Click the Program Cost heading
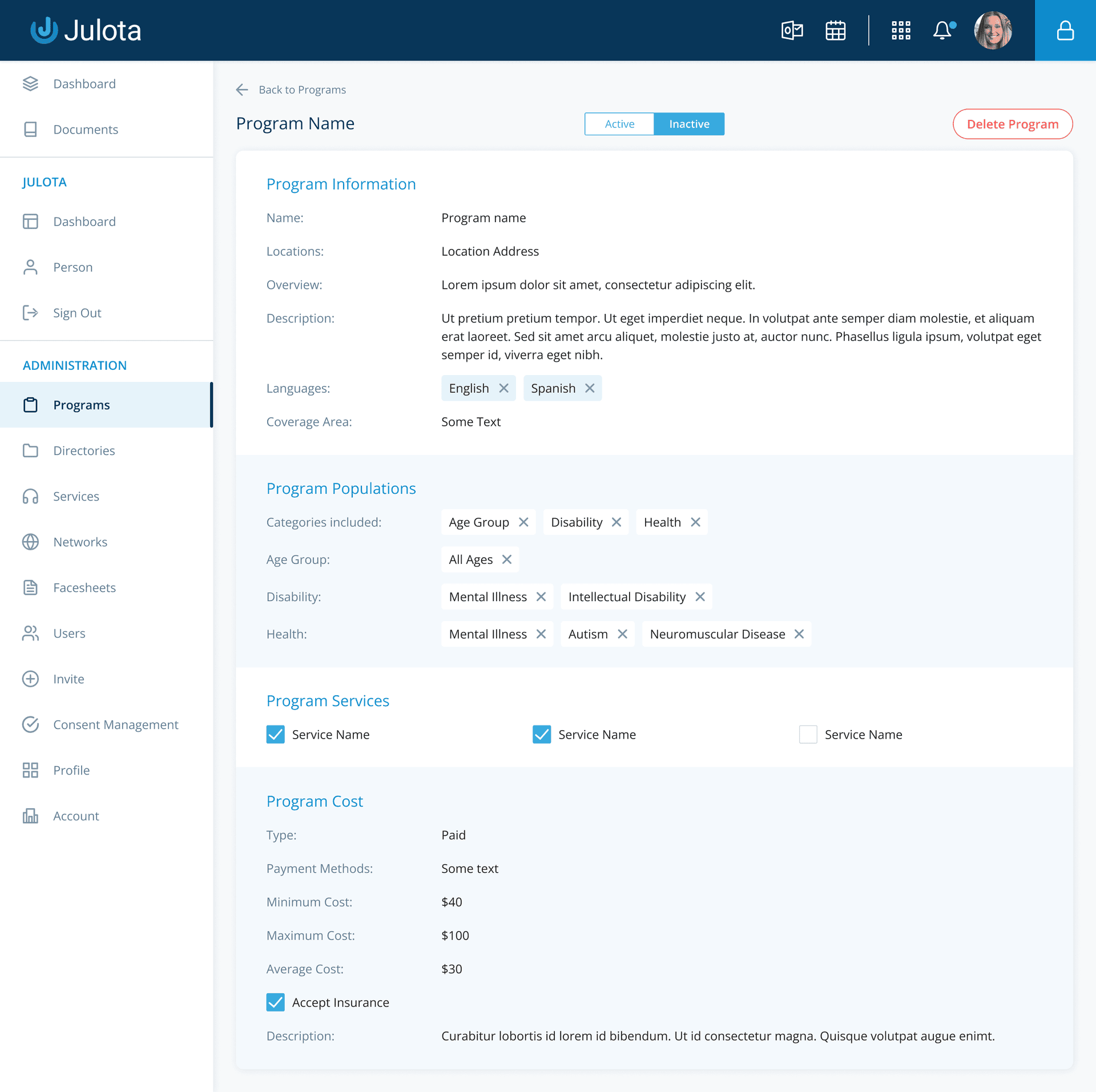The height and width of the screenshot is (1092, 1096). click(x=315, y=801)
